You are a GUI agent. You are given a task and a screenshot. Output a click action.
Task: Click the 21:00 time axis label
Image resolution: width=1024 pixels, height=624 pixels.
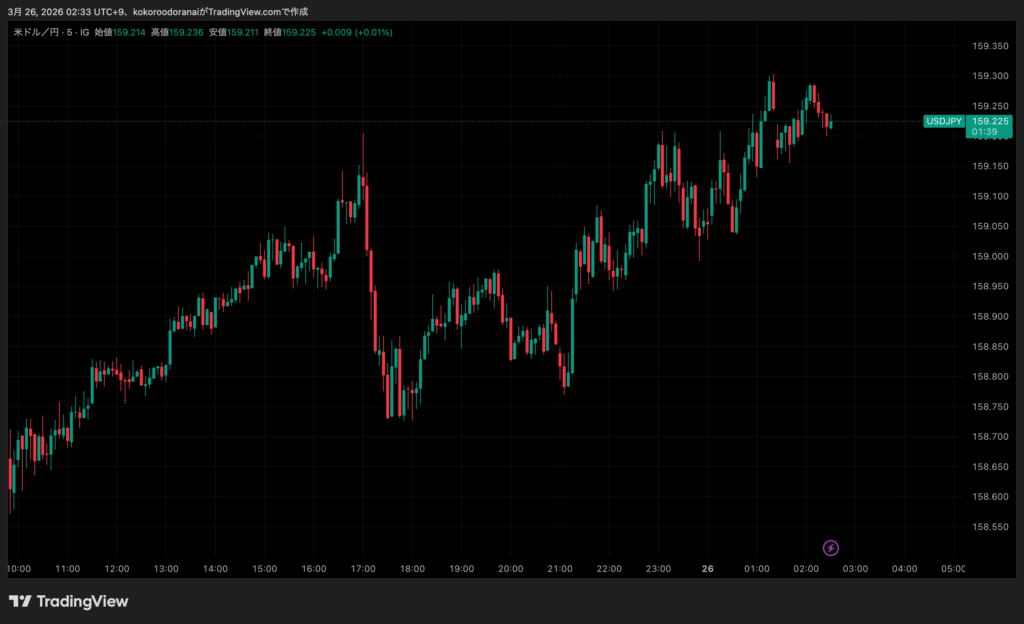coord(560,569)
